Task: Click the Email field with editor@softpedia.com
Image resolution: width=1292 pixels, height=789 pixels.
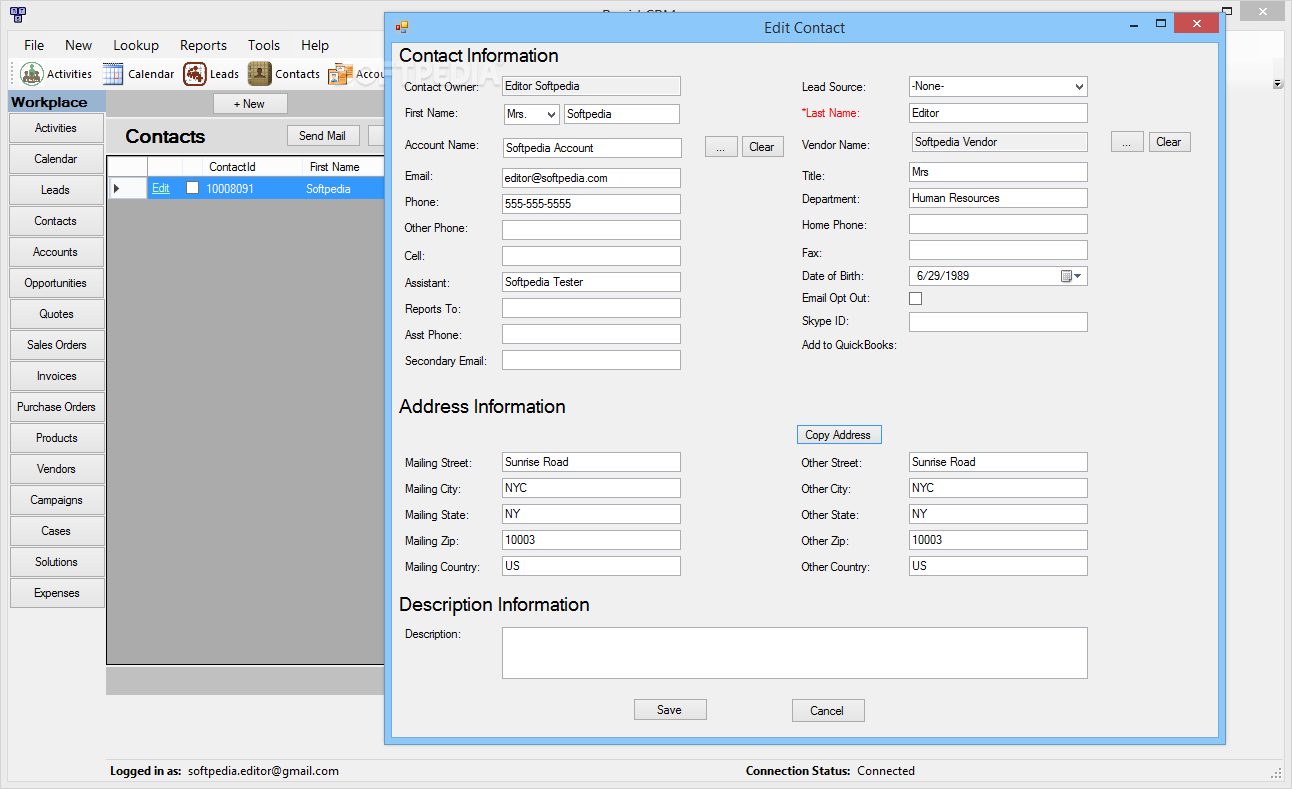Action: tap(591, 178)
